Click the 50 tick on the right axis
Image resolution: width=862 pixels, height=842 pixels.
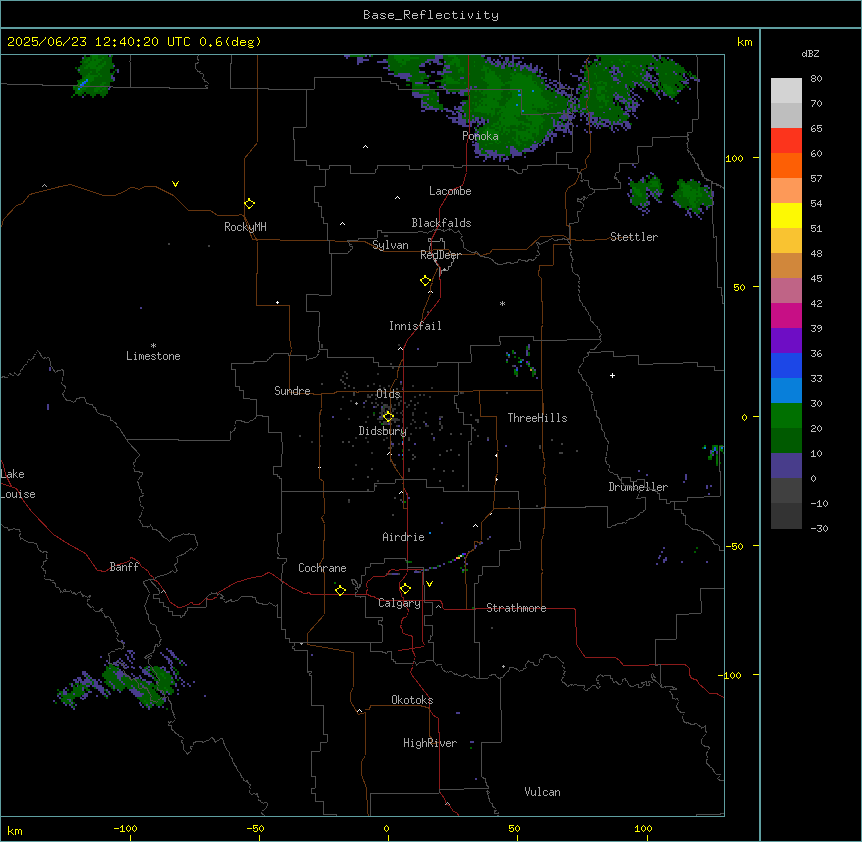tap(739, 287)
